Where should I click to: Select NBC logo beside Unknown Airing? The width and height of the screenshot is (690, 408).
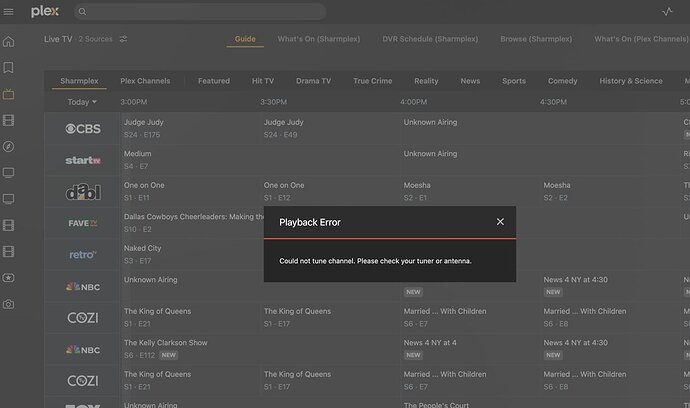pos(83,287)
